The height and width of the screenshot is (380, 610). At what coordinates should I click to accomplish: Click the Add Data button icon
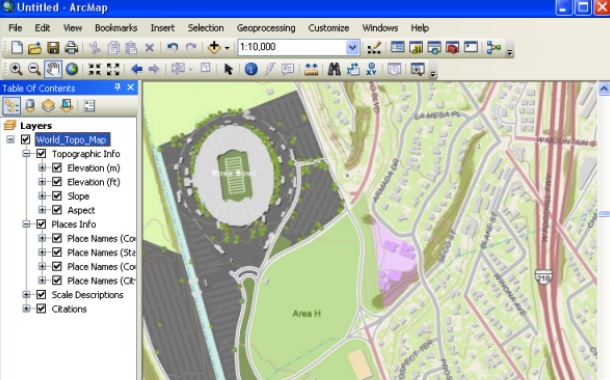(x=214, y=47)
